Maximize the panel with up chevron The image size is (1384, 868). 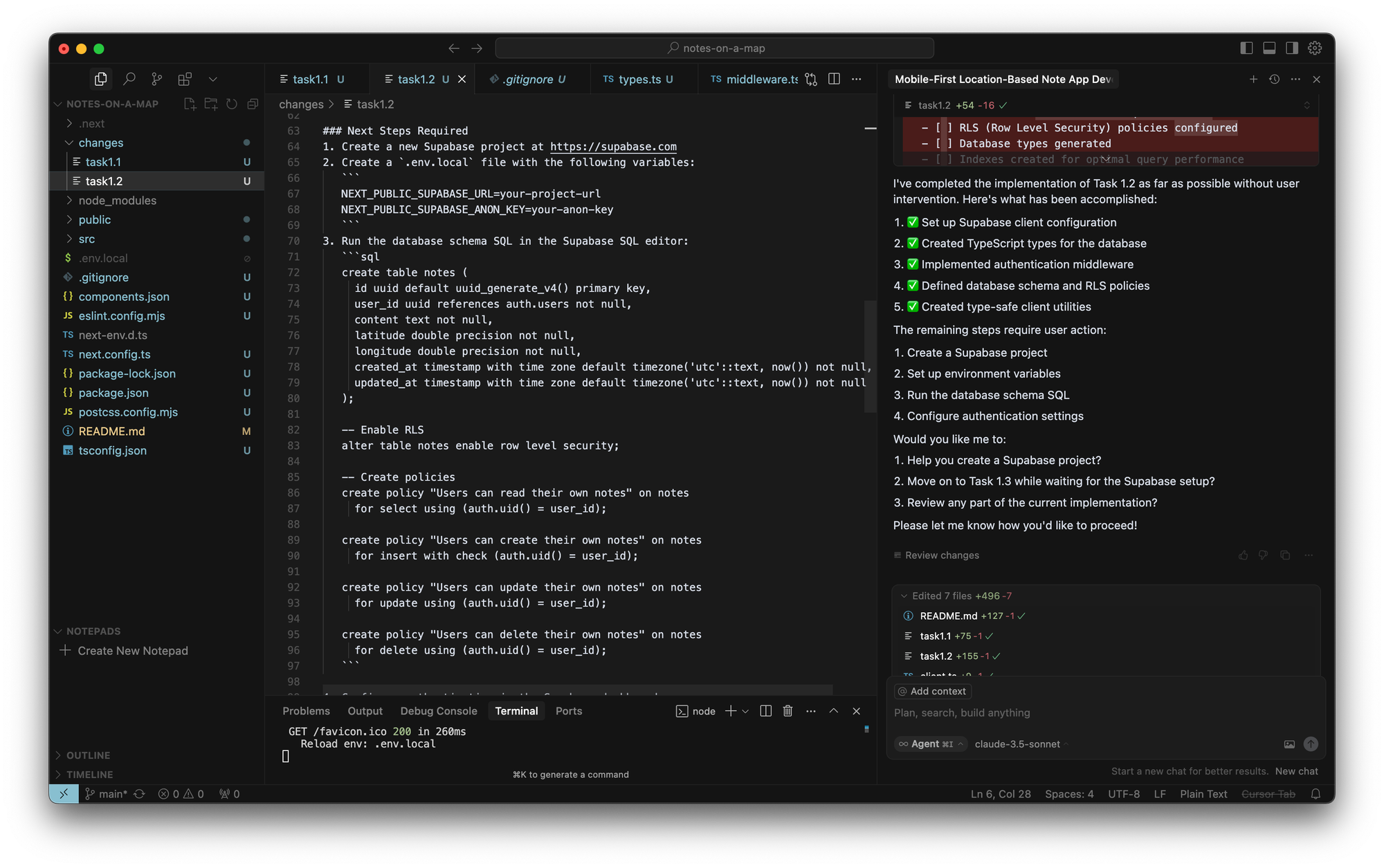pyautogui.click(x=833, y=711)
